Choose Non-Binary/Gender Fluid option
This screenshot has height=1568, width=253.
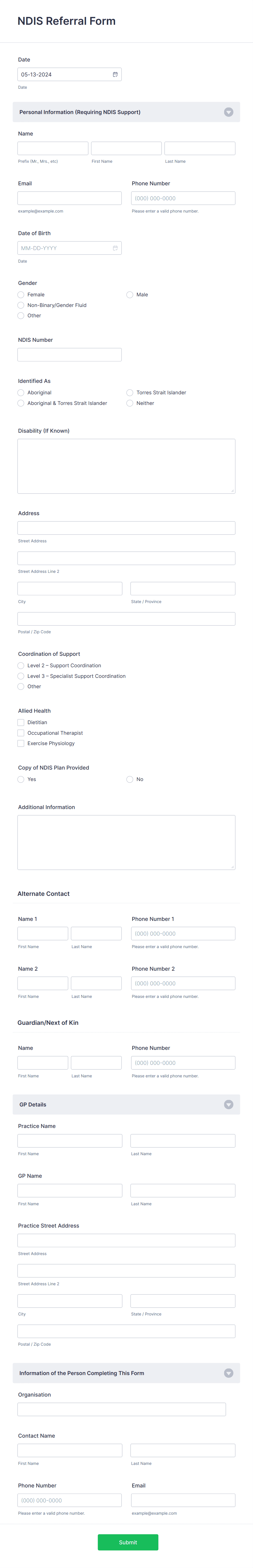point(21,305)
